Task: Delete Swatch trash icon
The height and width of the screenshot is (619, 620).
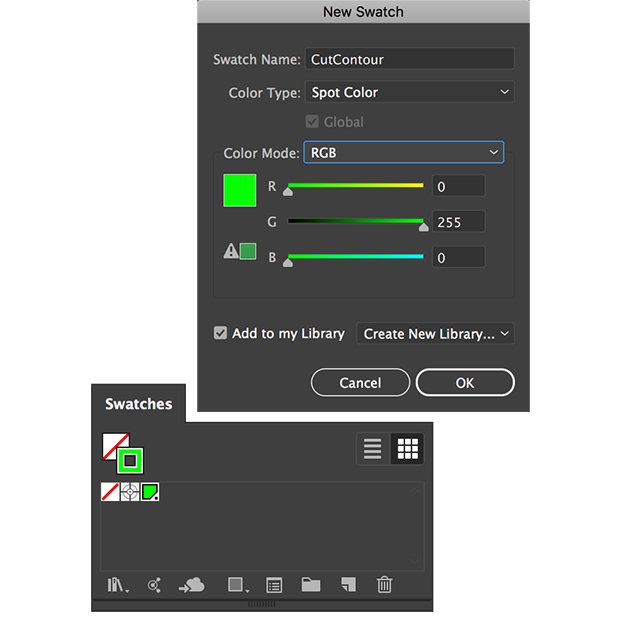Action: (x=384, y=585)
